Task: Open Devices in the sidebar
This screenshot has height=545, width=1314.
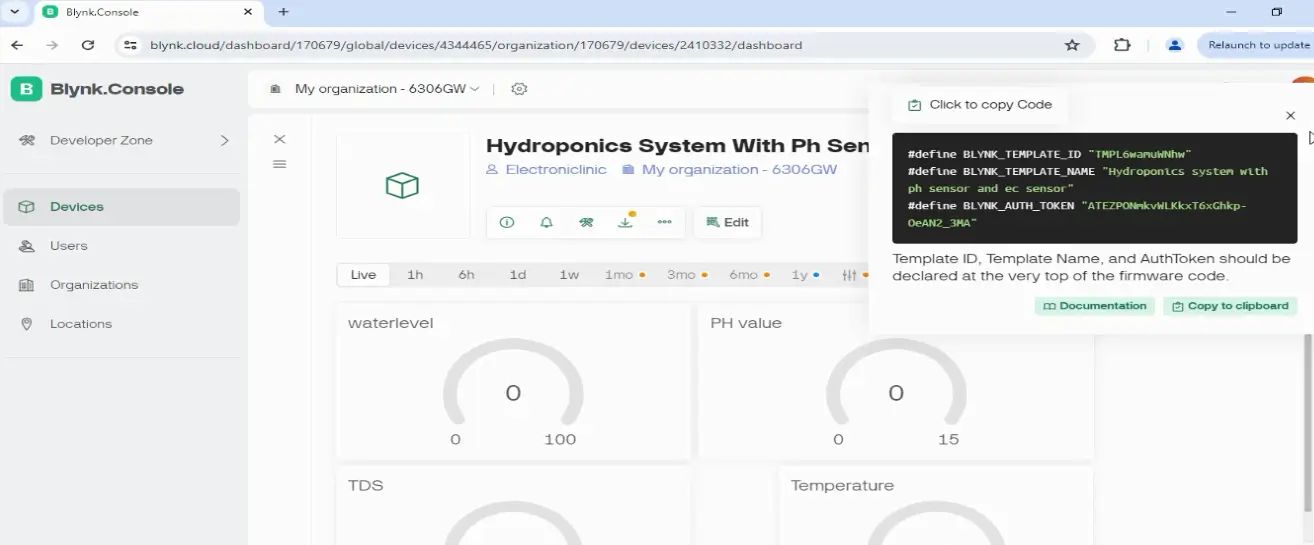Action: coord(122,207)
